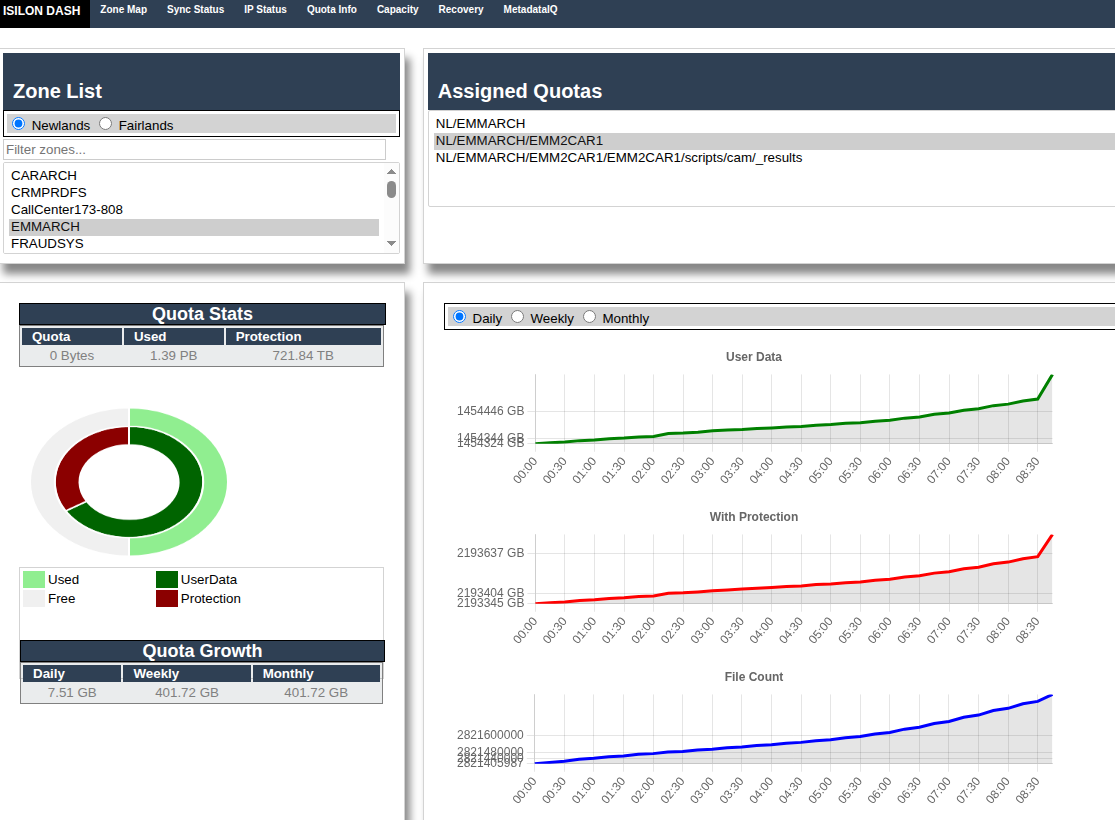Switch to the Capacity tab
Viewport: 1115px width, 820px height.
pyautogui.click(x=398, y=9)
